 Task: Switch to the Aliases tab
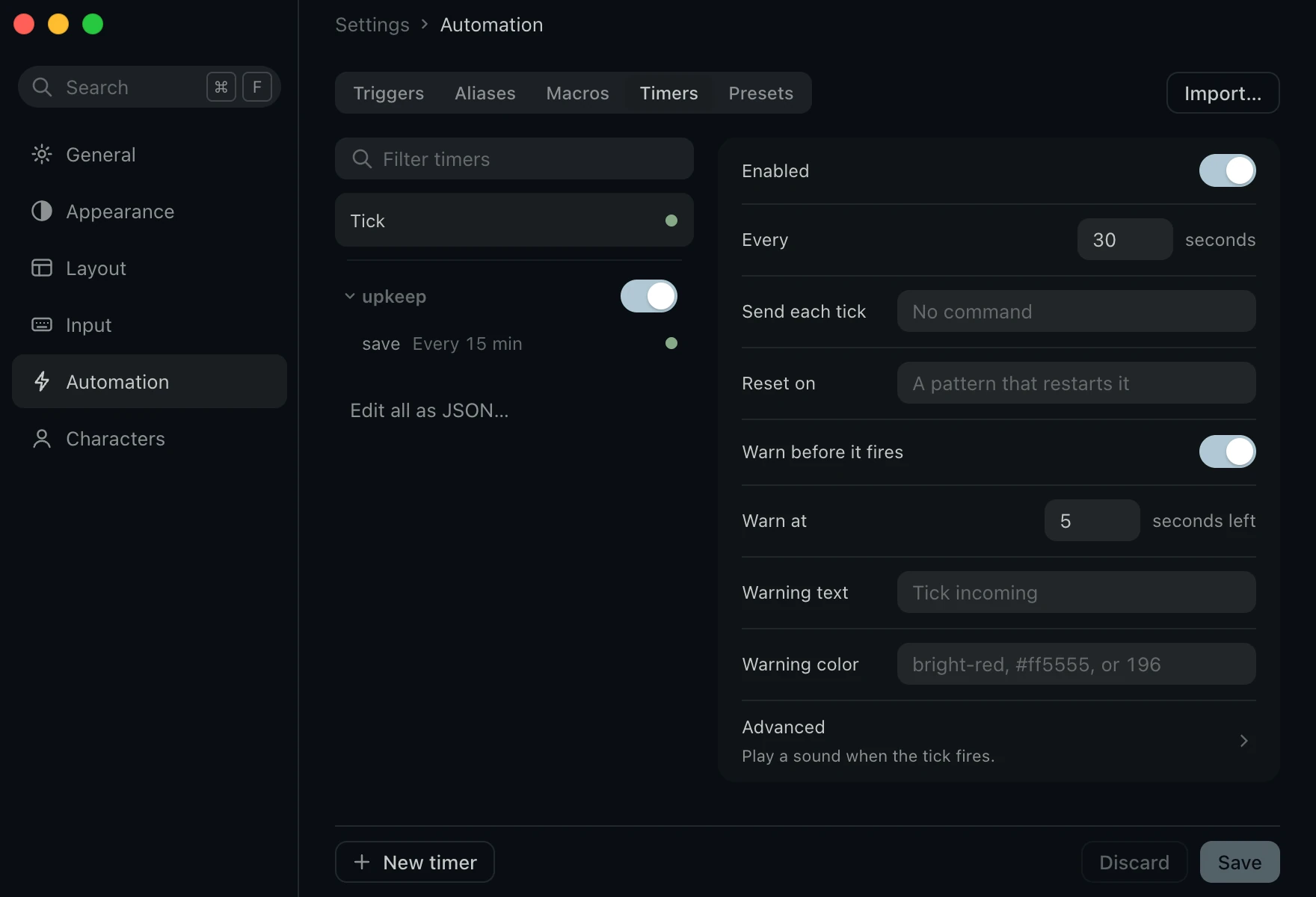pyautogui.click(x=485, y=93)
